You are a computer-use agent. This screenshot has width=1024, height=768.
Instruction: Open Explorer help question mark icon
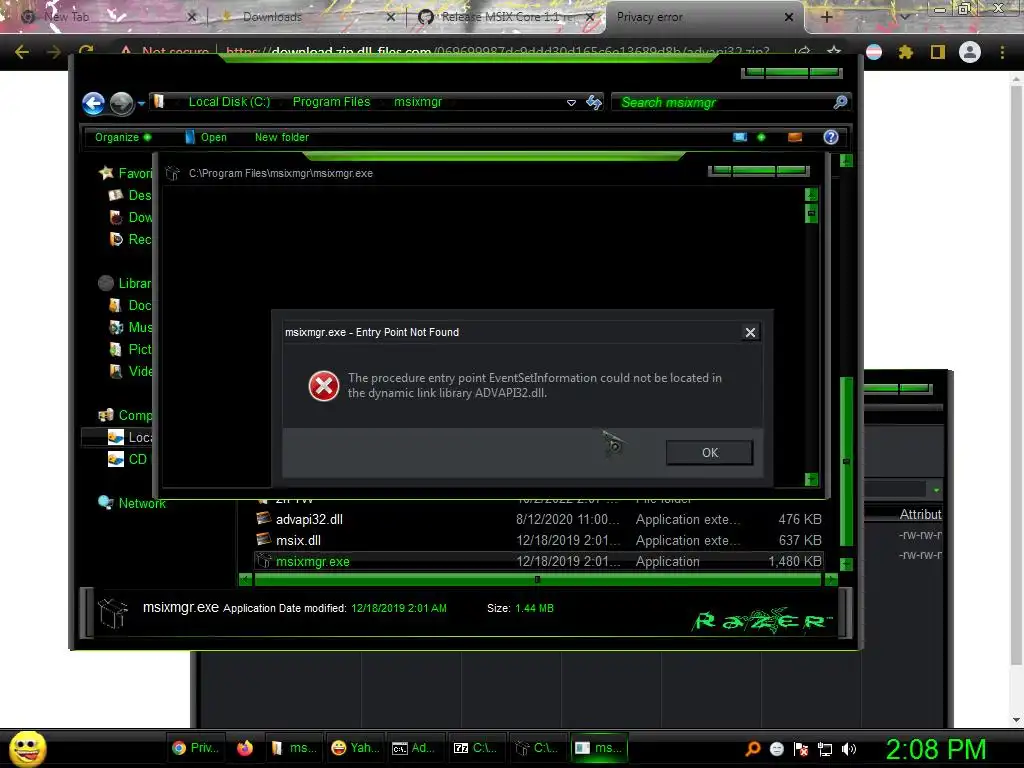[831, 137]
